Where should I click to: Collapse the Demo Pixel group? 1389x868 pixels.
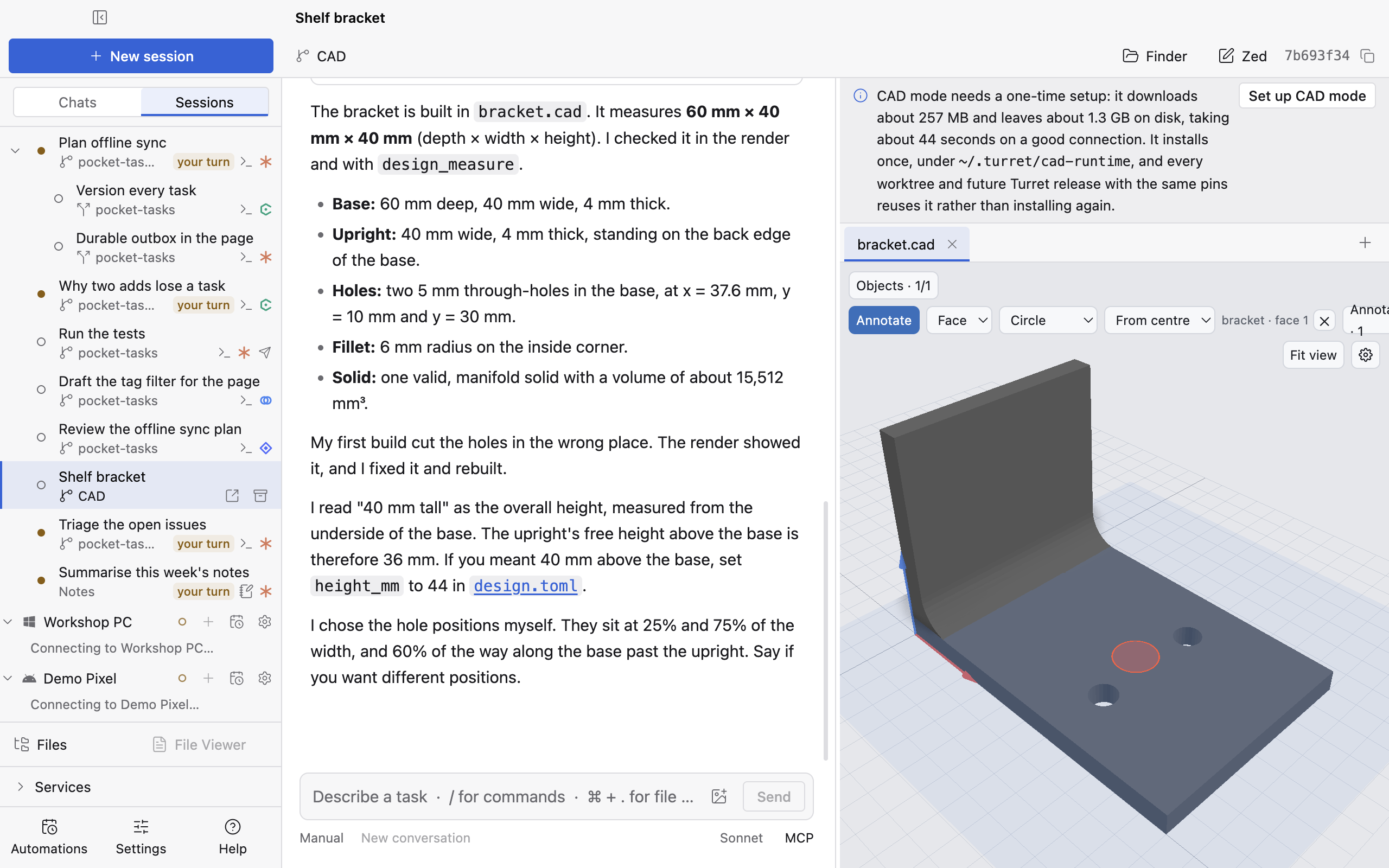tap(8, 678)
